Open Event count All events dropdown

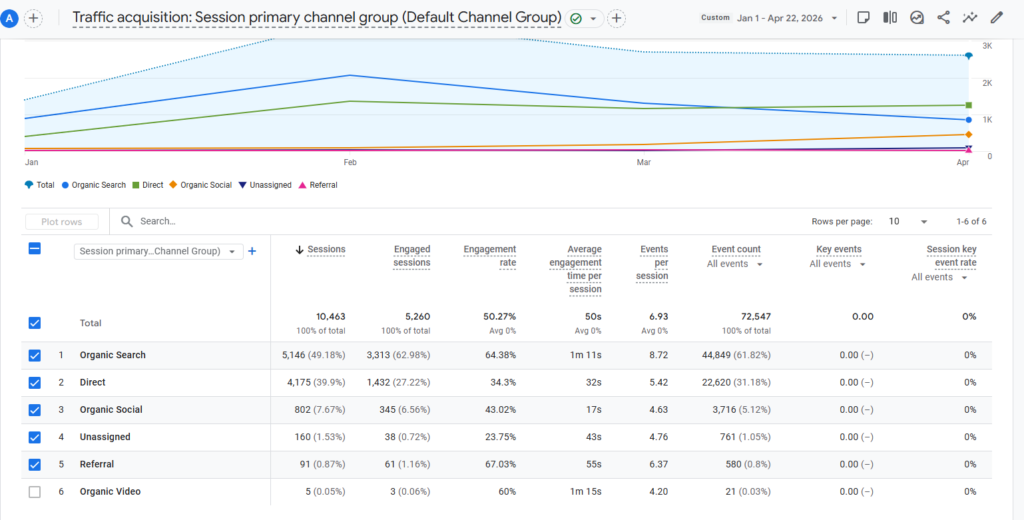point(735,264)
